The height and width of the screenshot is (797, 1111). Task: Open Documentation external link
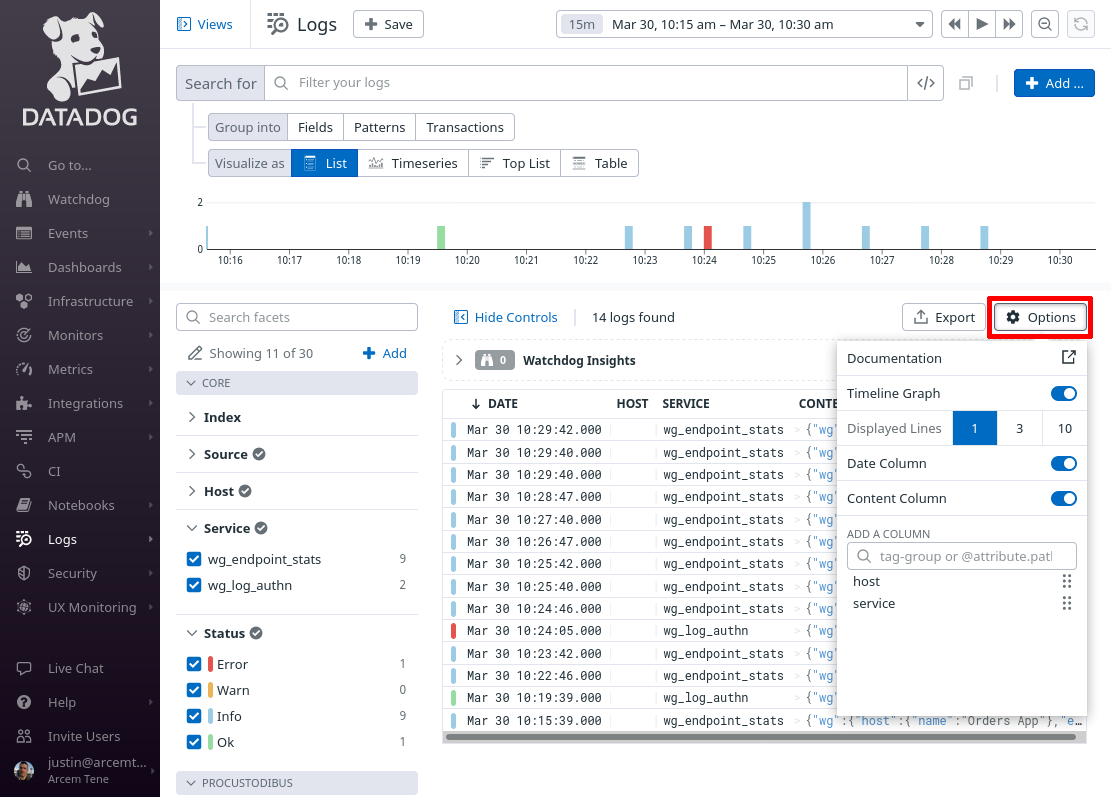point(1068,358)
